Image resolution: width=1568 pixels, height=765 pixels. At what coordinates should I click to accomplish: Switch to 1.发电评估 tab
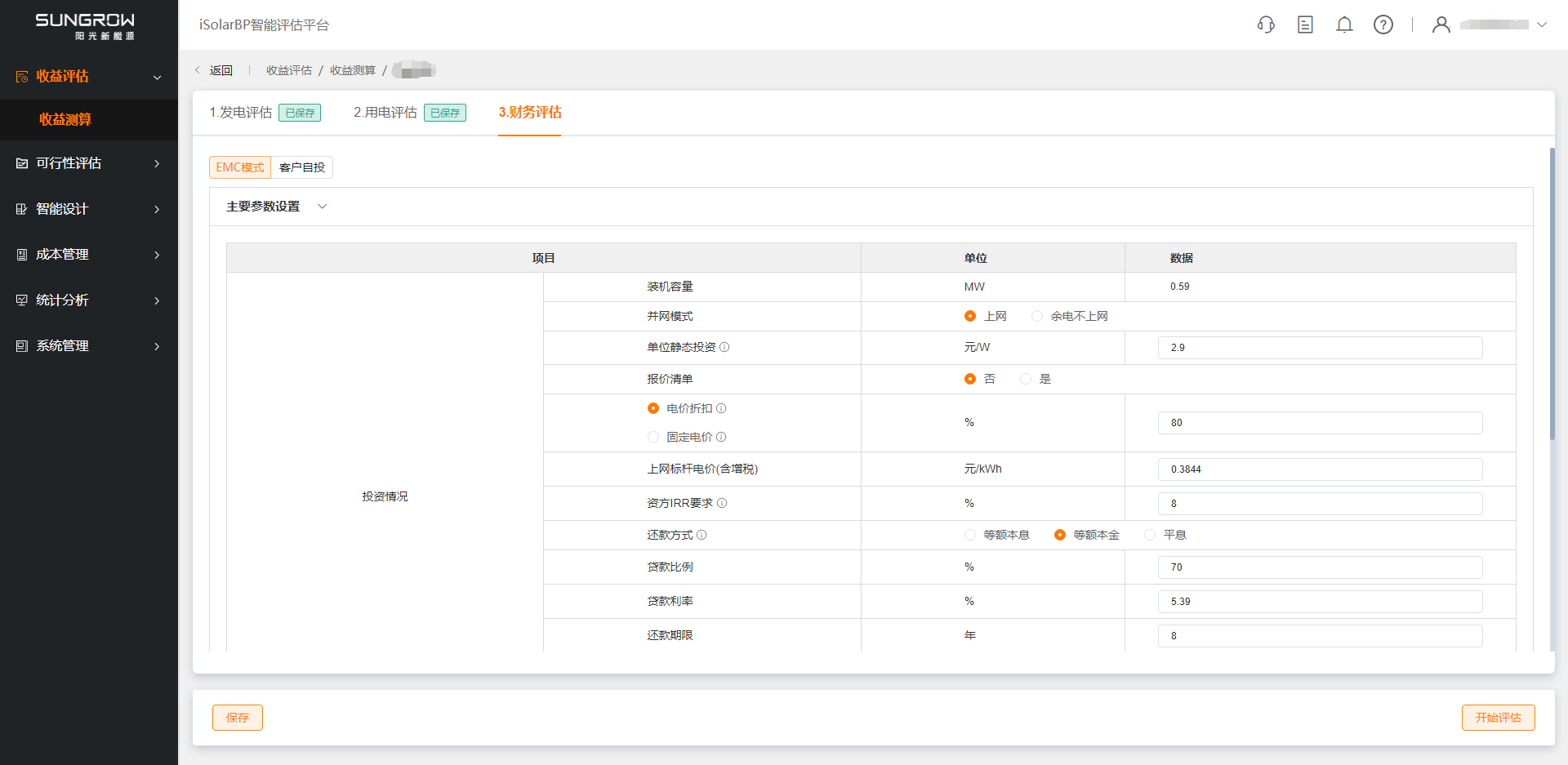(x=240, y=112)
